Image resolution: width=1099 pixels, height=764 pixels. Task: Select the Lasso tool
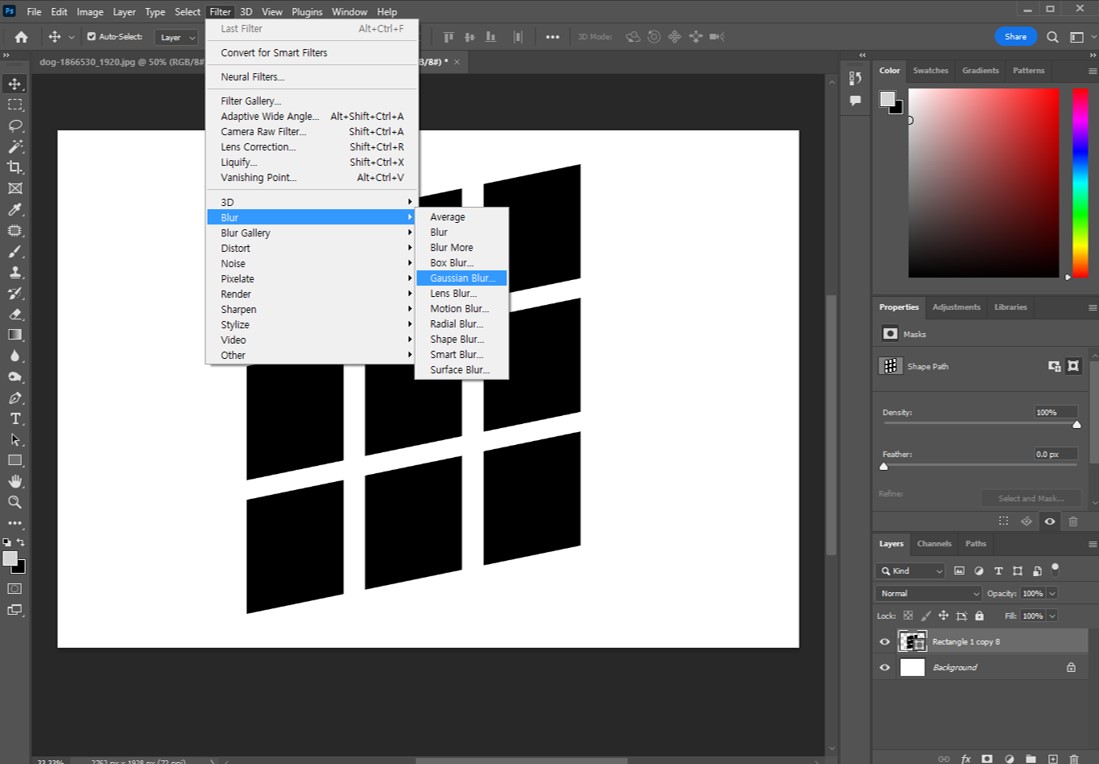[15, 126]
